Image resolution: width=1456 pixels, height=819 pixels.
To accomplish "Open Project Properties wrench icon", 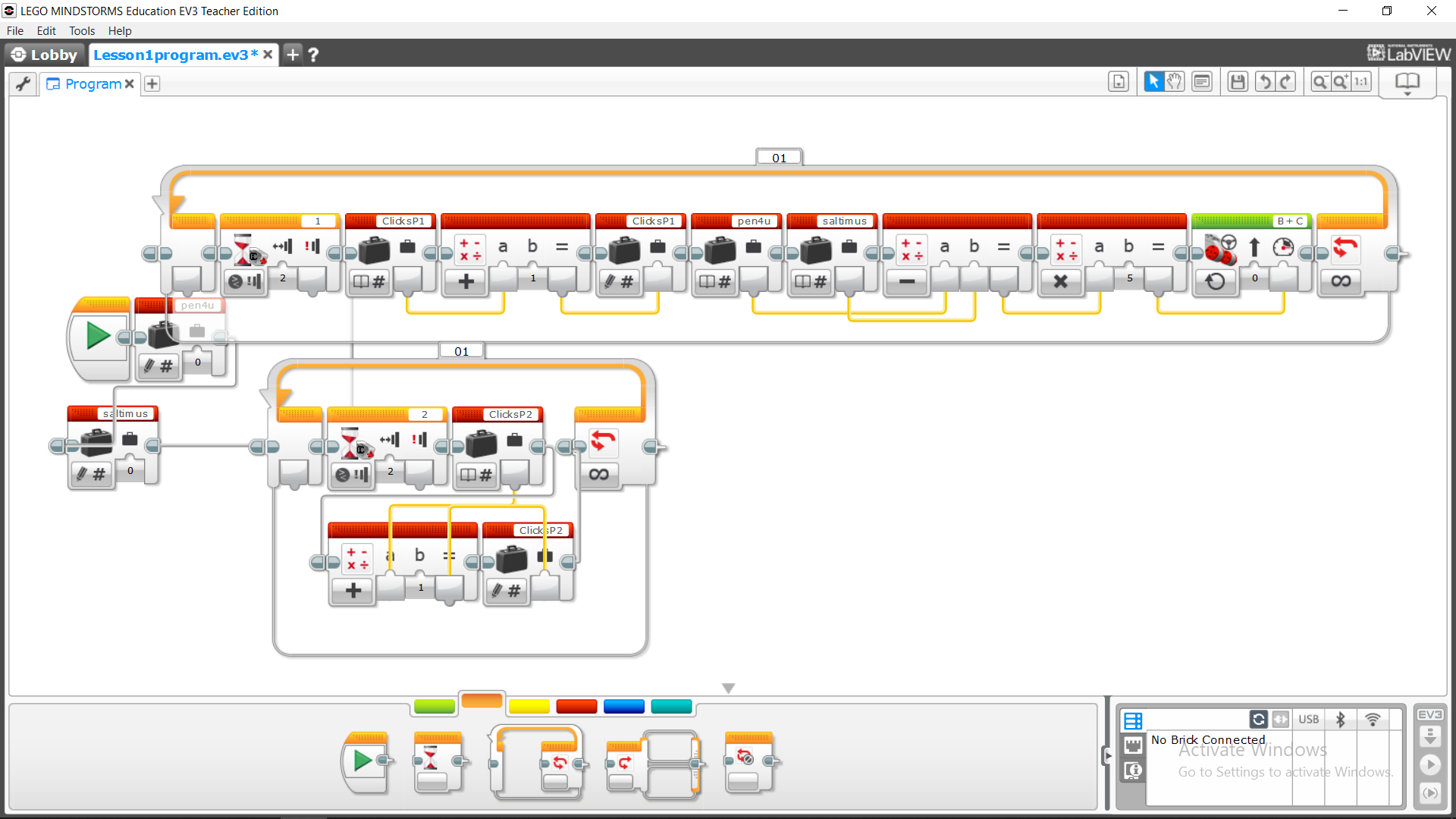I will click(23, 83).
